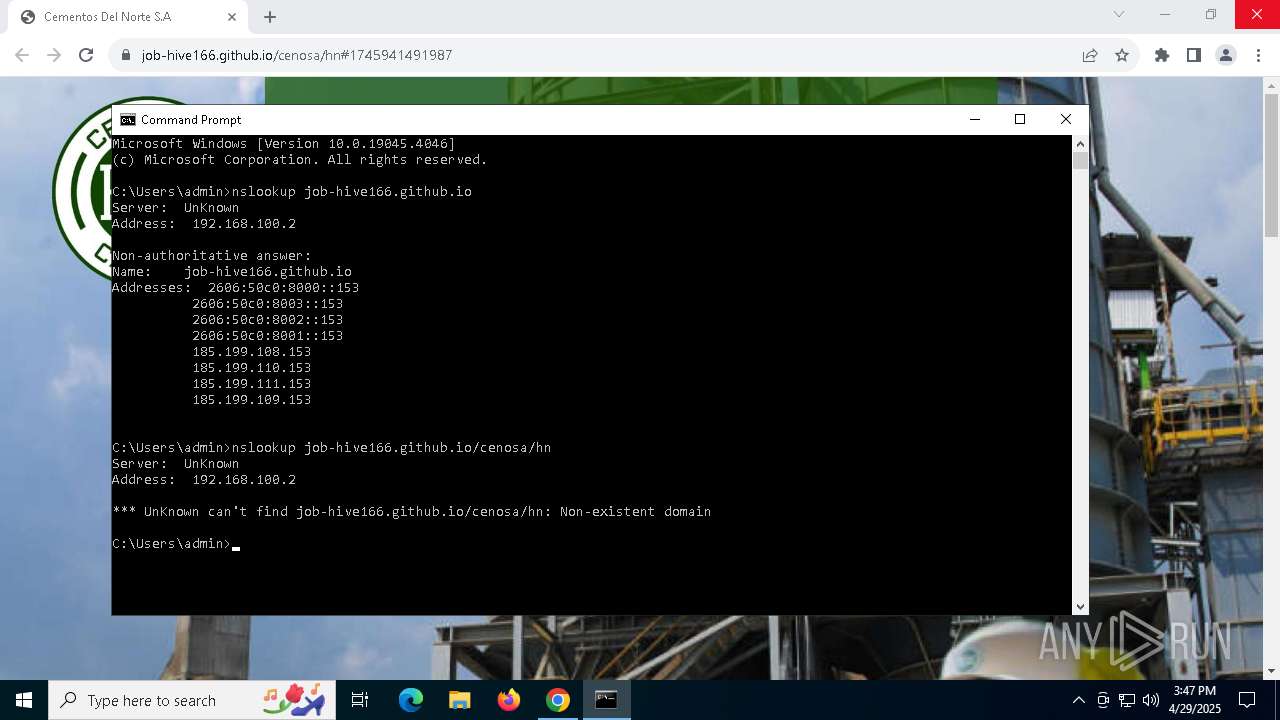The image size is (1280, 720).
Task: Close the Command Prompt window
Action: (x=1066, y=119)
